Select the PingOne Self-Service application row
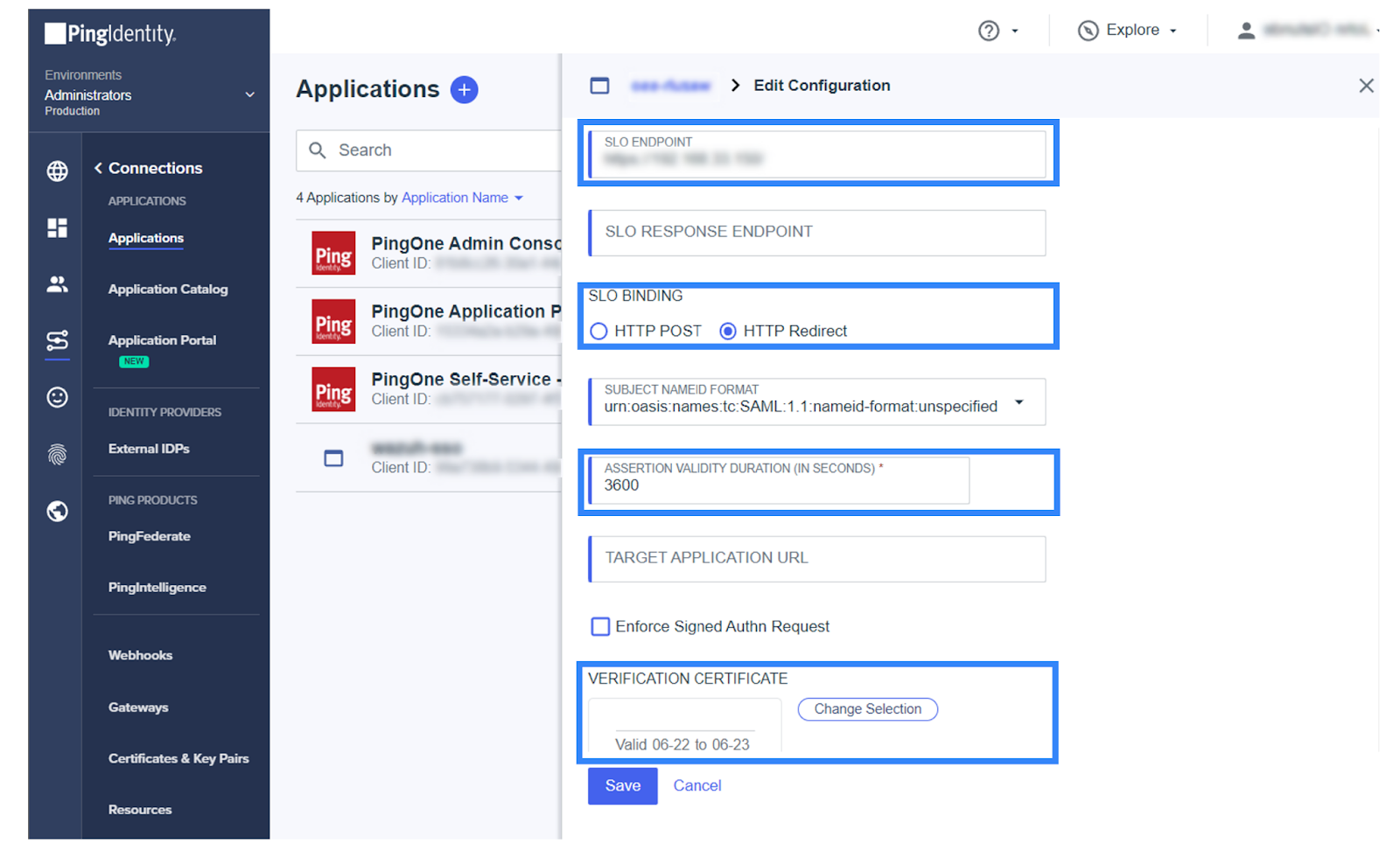This screenshot has height=851, width=1400. point(429,389)
